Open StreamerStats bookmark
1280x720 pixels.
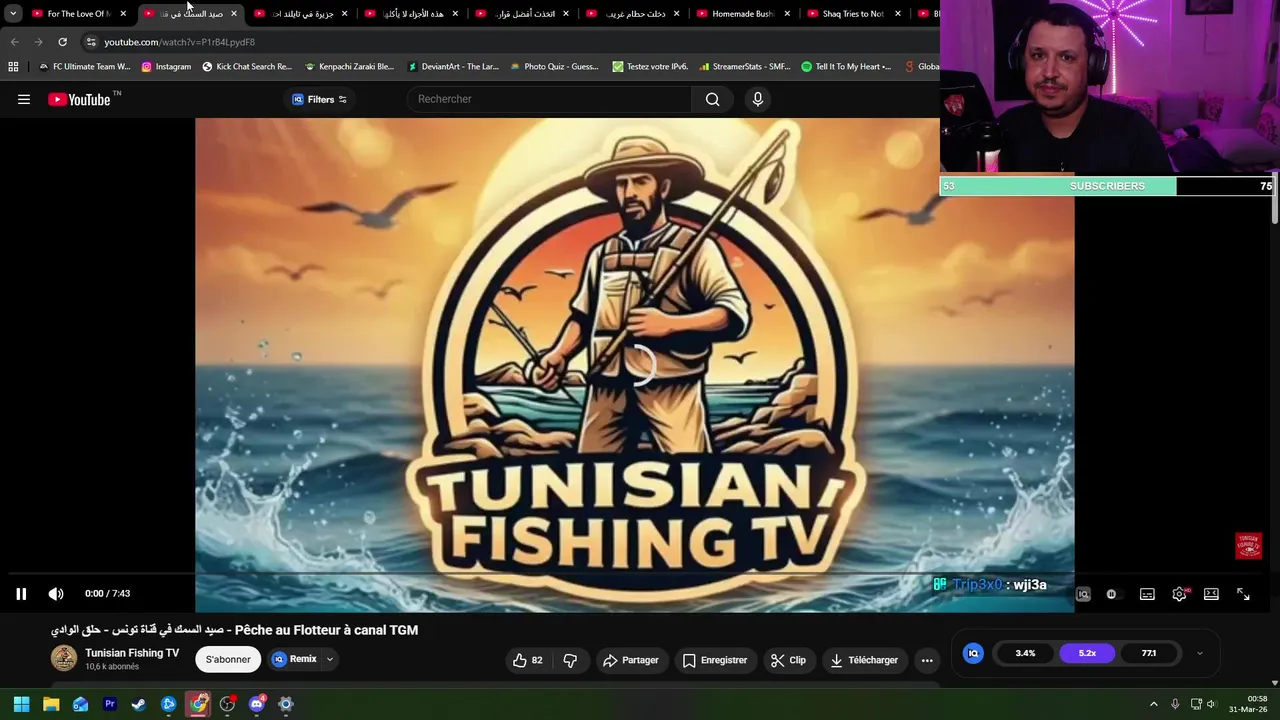pos(745,67)
